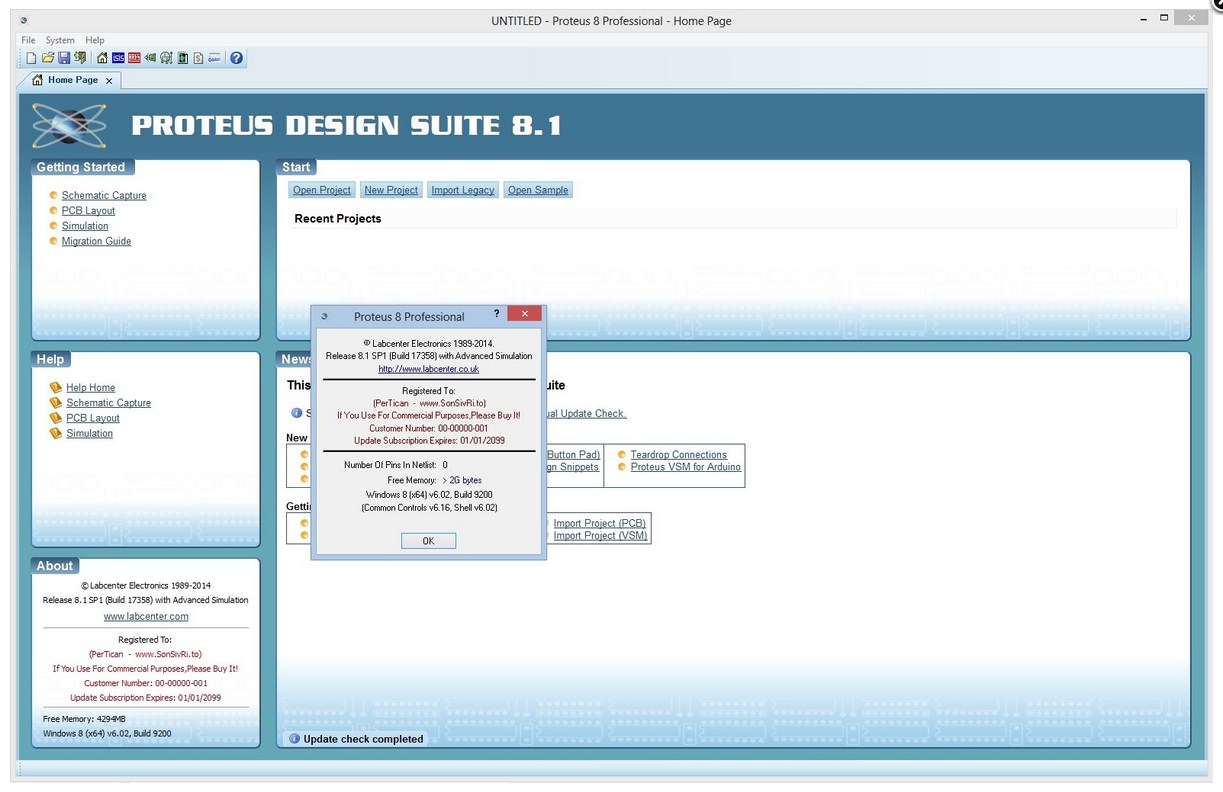
Task: Minimize the Proteus main window
Action: click(1142, 18)
